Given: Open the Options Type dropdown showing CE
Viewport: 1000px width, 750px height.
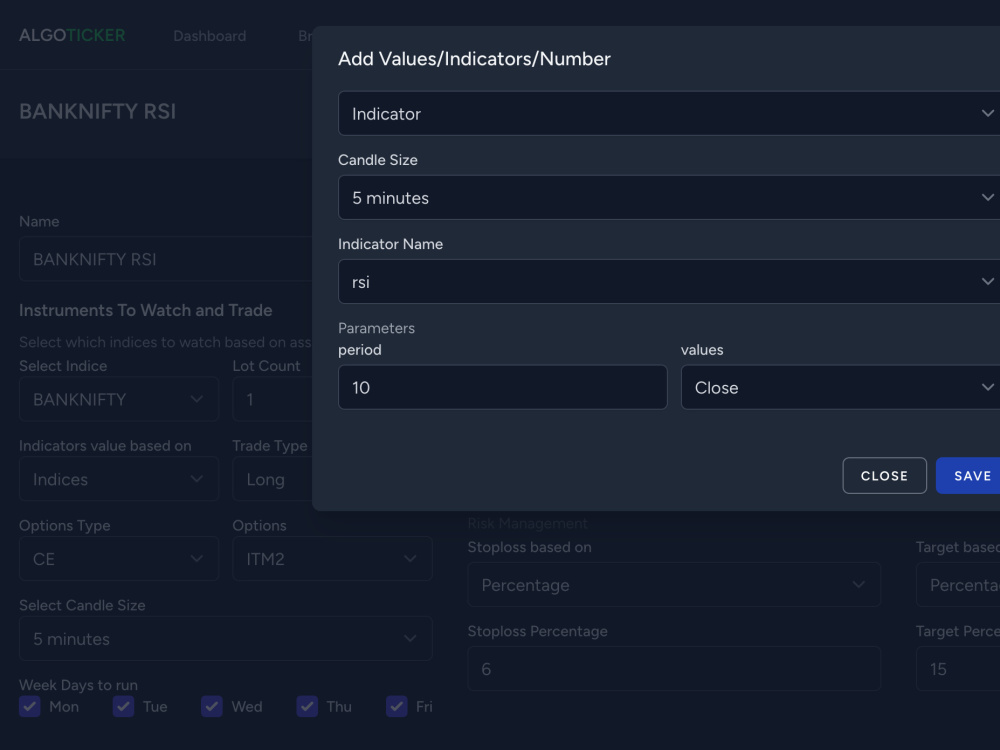Looking at the screenshot, I should pyautogui.click(x=119, y=559).
